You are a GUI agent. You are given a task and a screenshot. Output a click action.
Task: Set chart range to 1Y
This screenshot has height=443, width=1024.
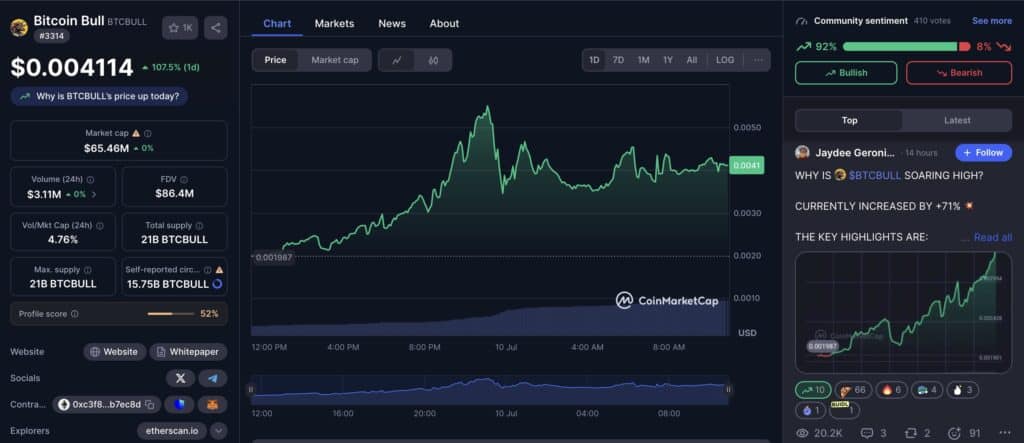(667, 60)
